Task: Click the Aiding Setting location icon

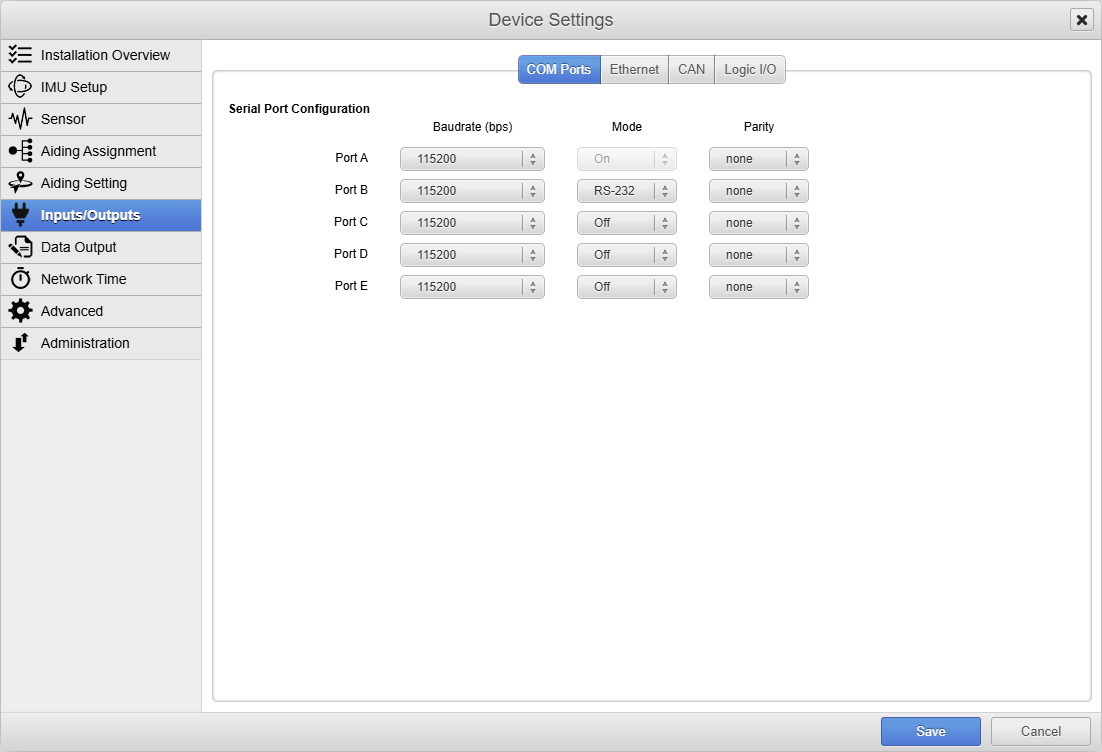Action: [x=20, y=183]
